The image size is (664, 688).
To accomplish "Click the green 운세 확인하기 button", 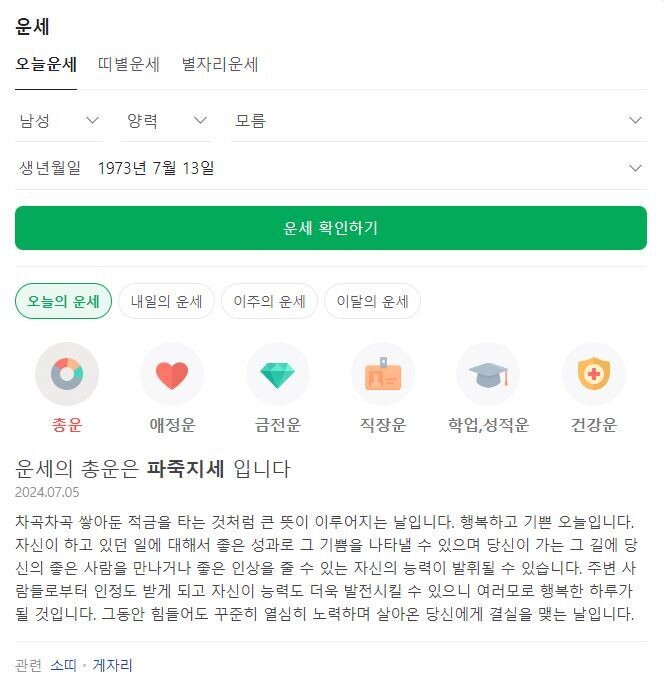I will tap(331, 228).
